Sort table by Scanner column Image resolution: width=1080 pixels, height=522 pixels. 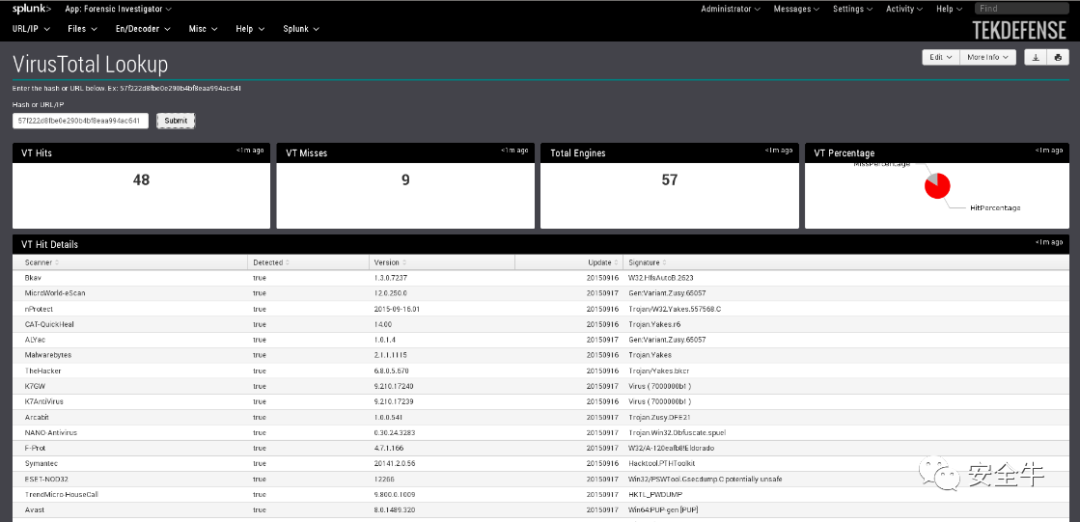point(42,262)
